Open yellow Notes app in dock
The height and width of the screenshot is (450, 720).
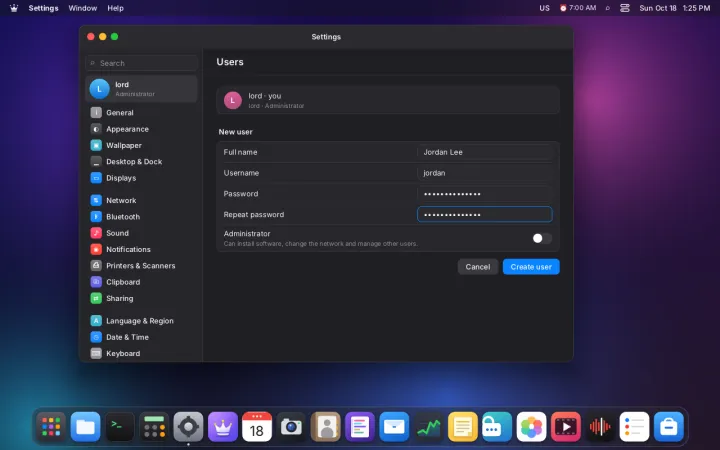click(x=462, y=427)
